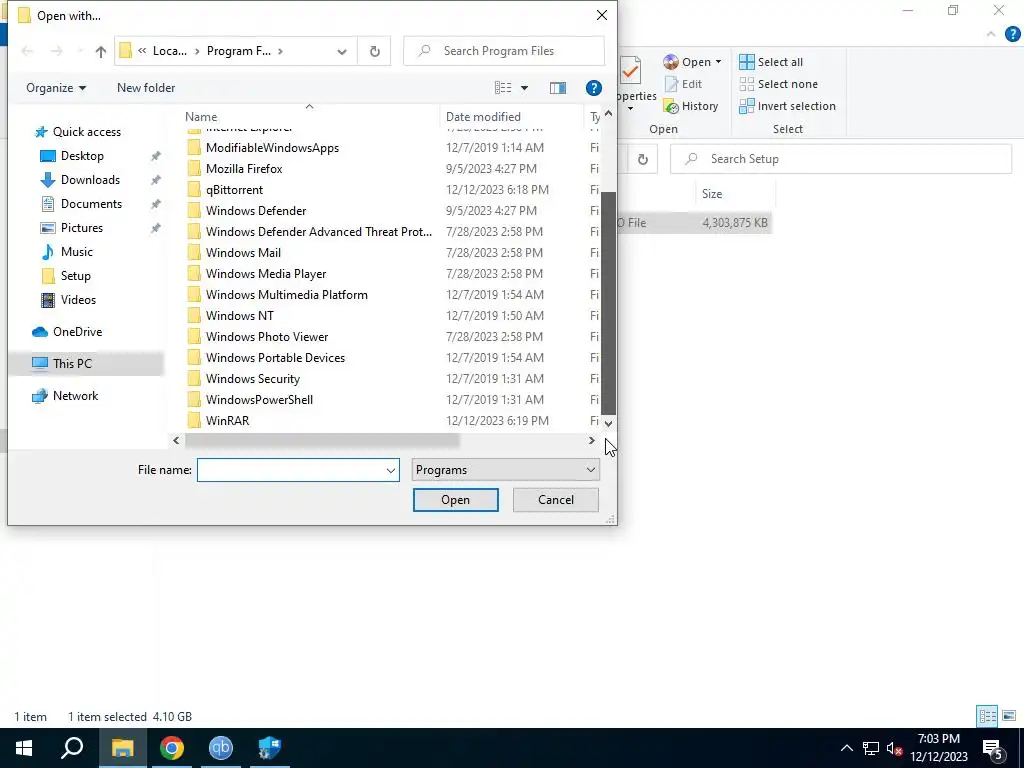Select Desktop in the sidebar
Viewport: 1024px width, 768px height.
pos(82,156)
